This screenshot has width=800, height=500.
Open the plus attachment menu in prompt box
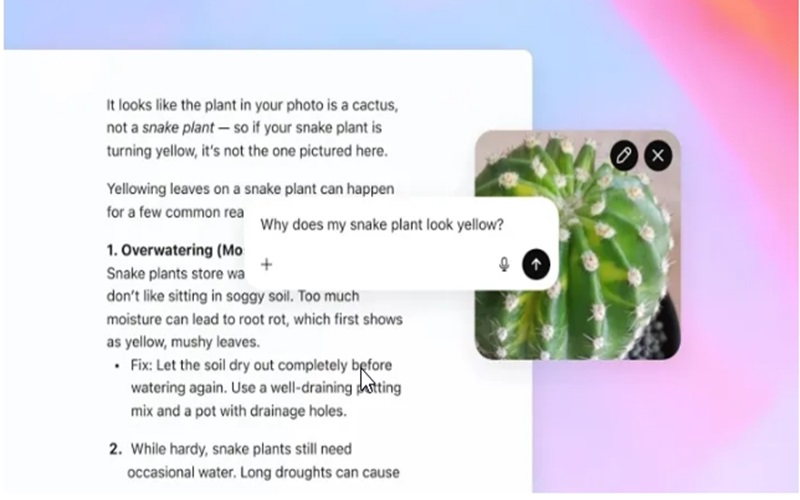click(x=266, y=264)
